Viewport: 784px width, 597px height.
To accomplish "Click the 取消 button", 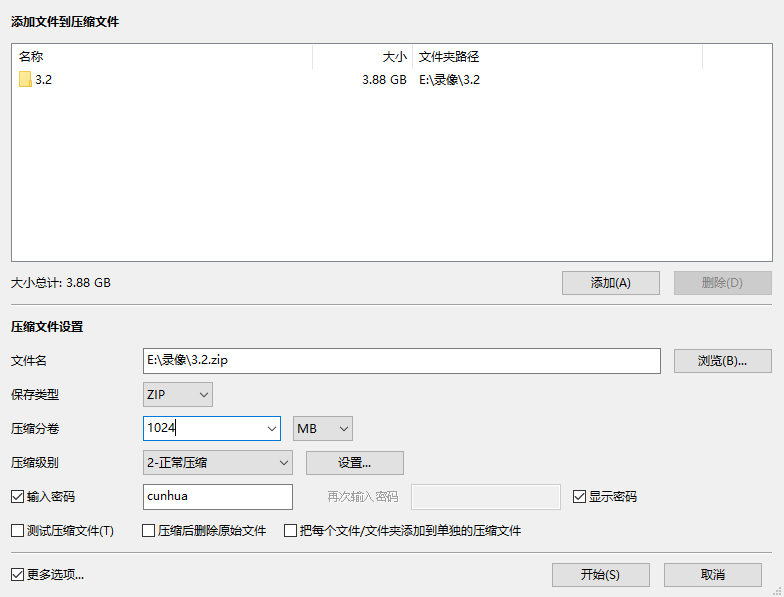I will coord(712,575).
